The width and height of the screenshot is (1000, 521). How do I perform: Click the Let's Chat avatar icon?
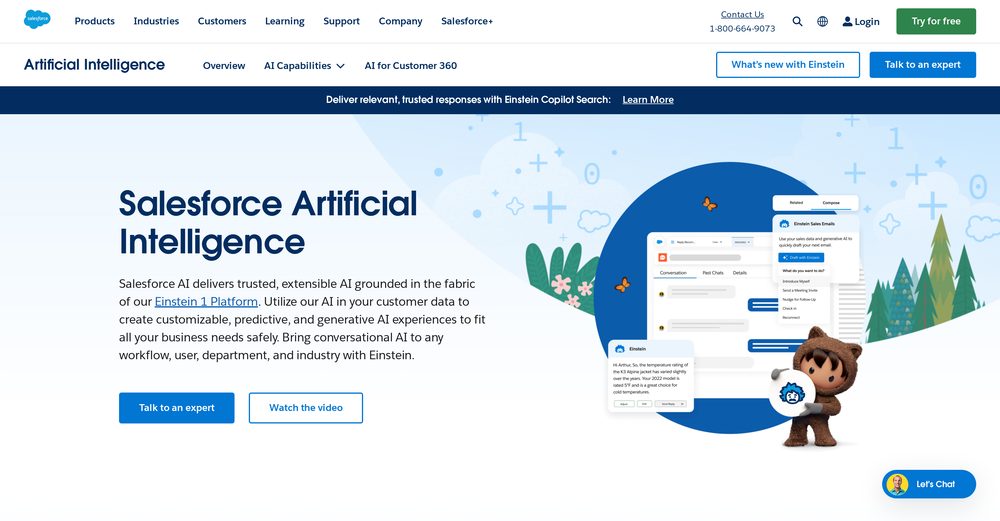tap(897, 484)
